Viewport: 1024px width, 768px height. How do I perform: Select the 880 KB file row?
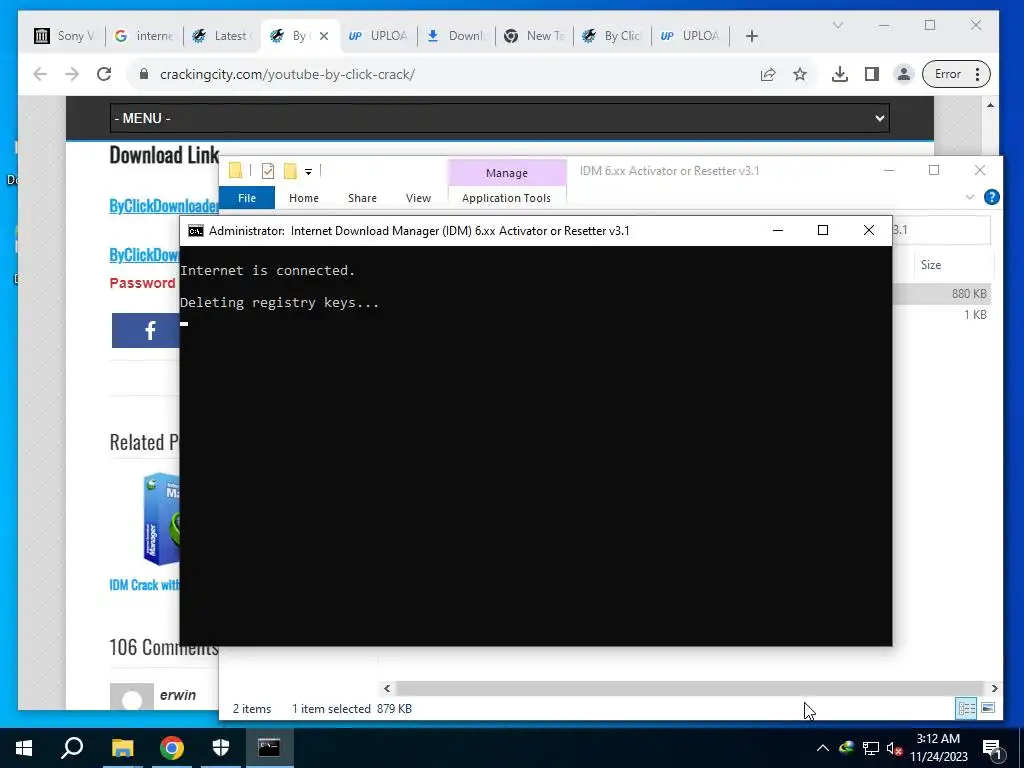[941, 294]
